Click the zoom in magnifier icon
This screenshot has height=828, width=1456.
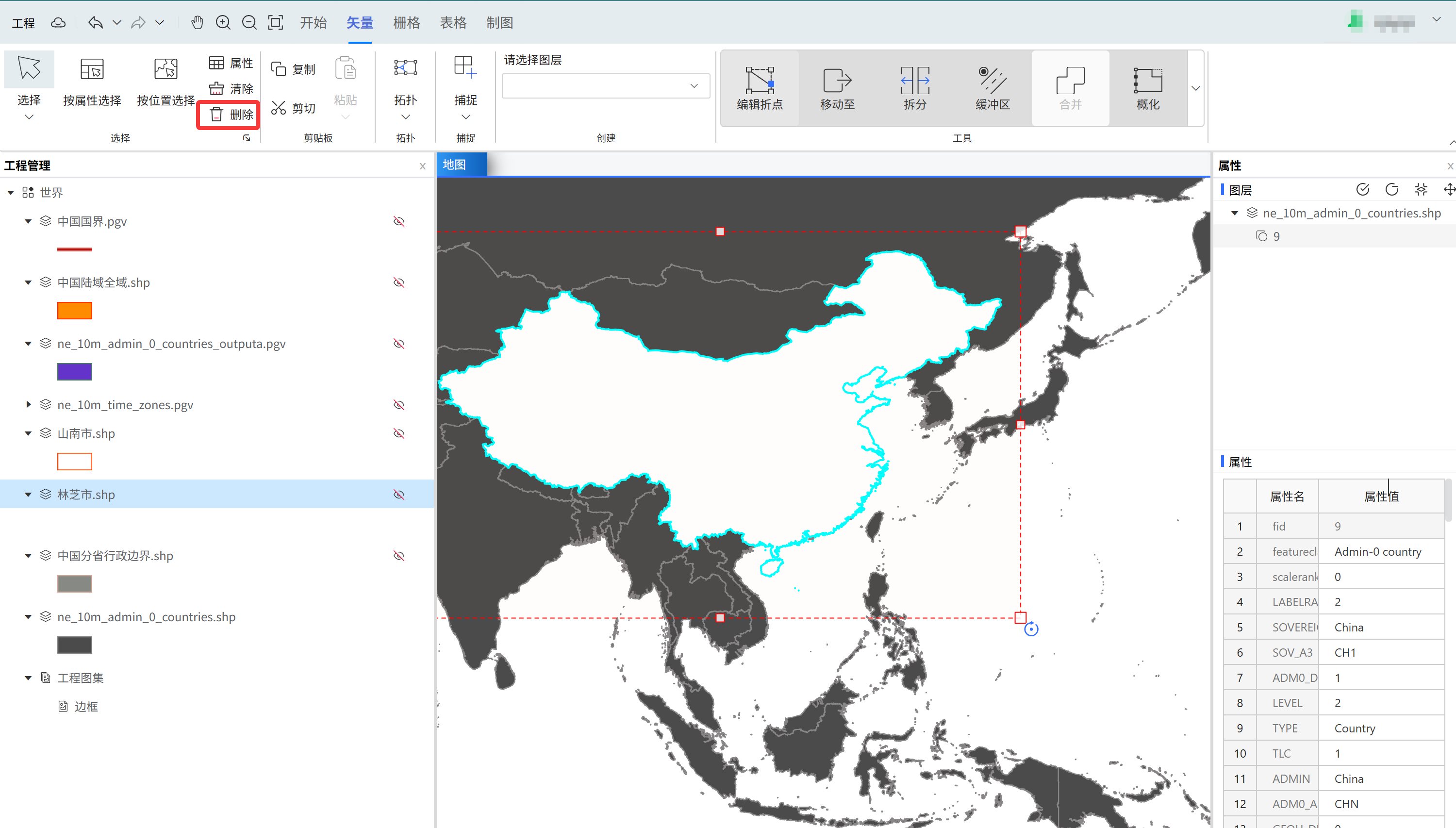tap(223, 23)
